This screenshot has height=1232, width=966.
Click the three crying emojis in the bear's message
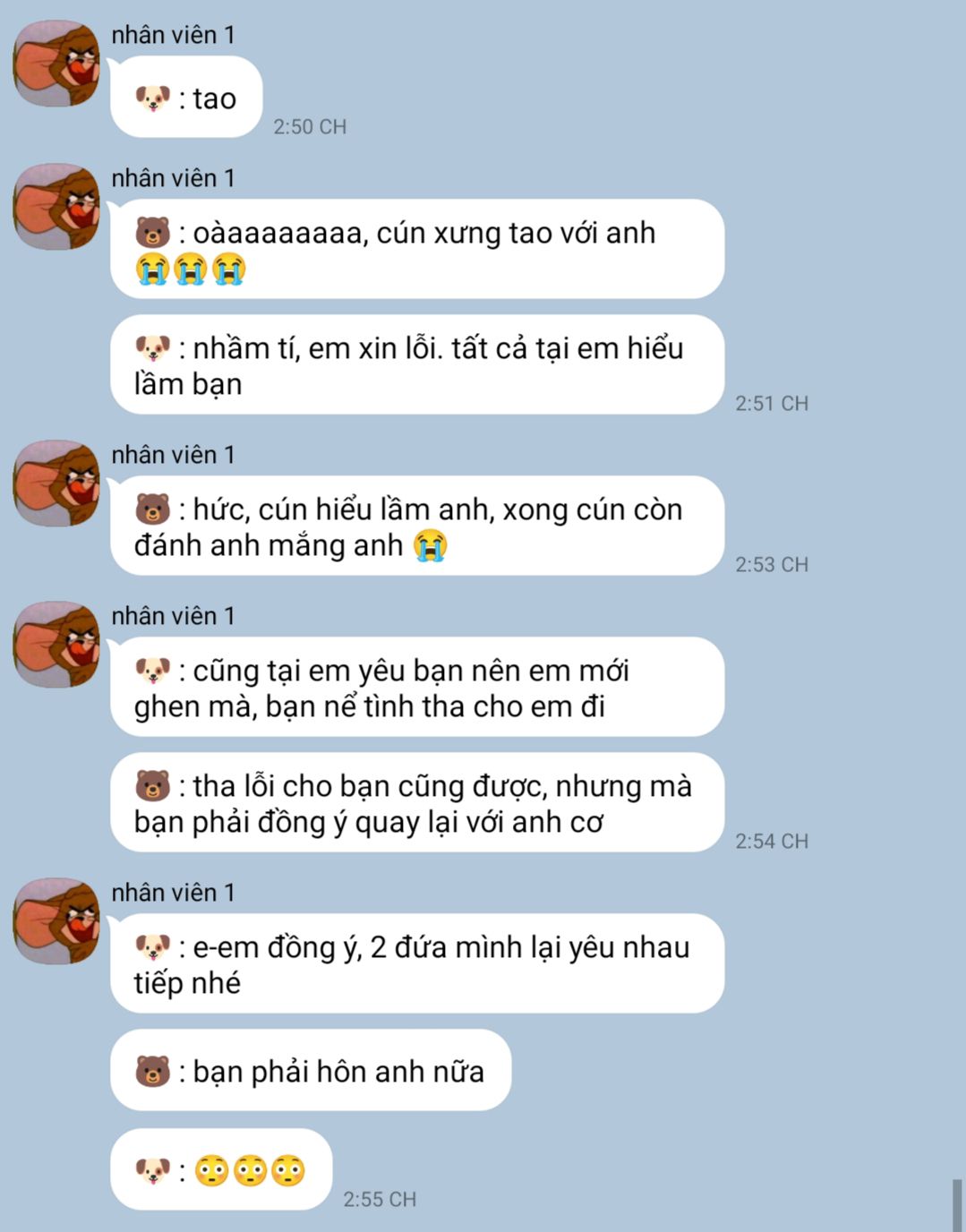(191, 269)
